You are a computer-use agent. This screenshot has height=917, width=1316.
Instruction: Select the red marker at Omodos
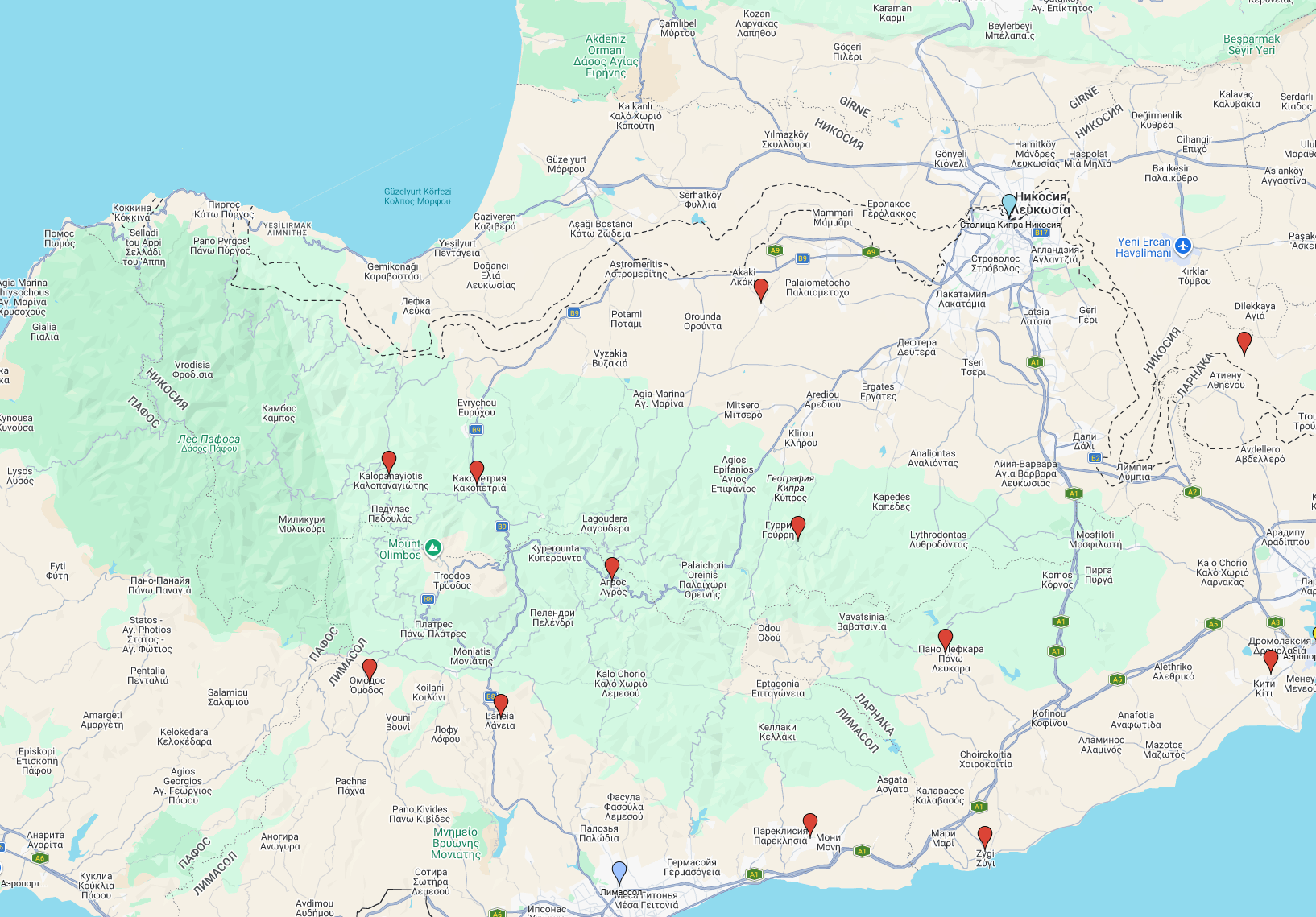coord(370,671)
